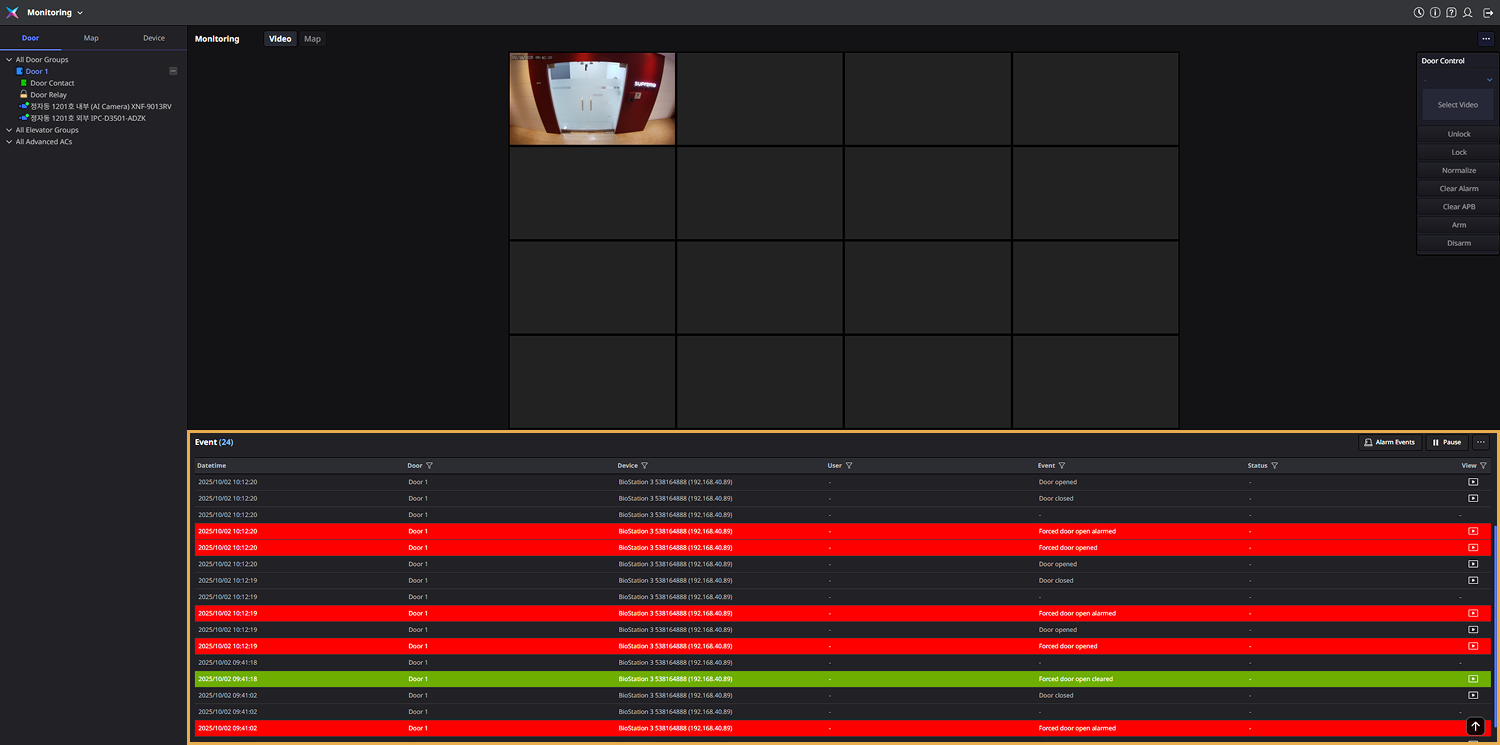Select the live camera feed thumbnail

click(x=592, y=99)
